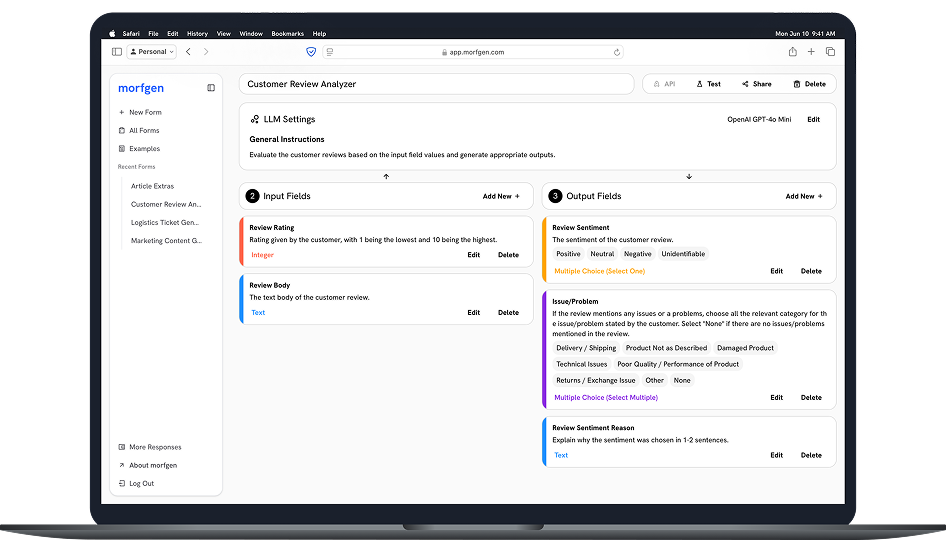Click the "OpenAI GPT-4o Mini" text
This screenshot has width=946, height=540.
pyautogui.click(x=759, y=119)
